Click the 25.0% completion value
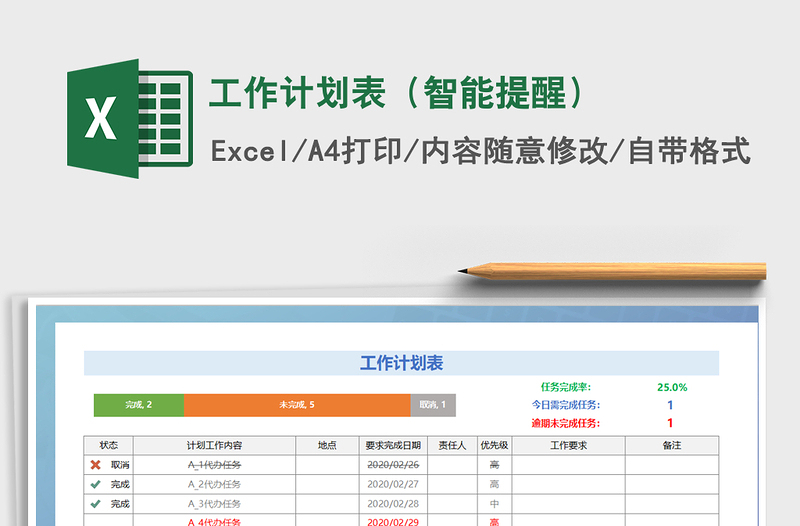 672,387
